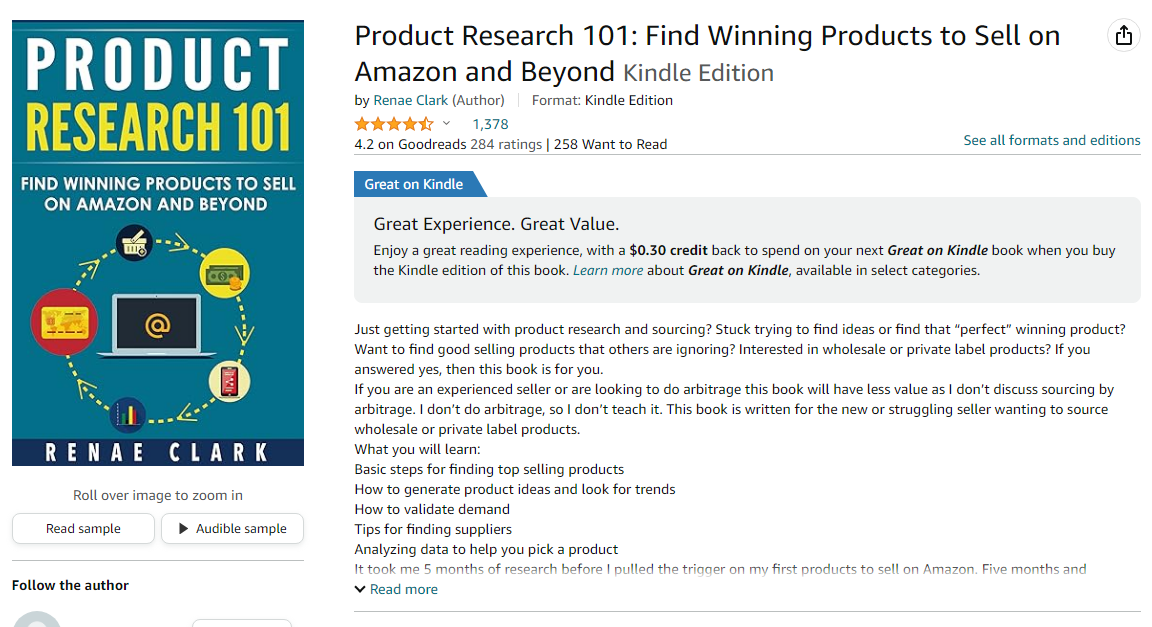Open Learn more about Great on Kindle
The image size is (1152, 627).
tap(608, 270)
